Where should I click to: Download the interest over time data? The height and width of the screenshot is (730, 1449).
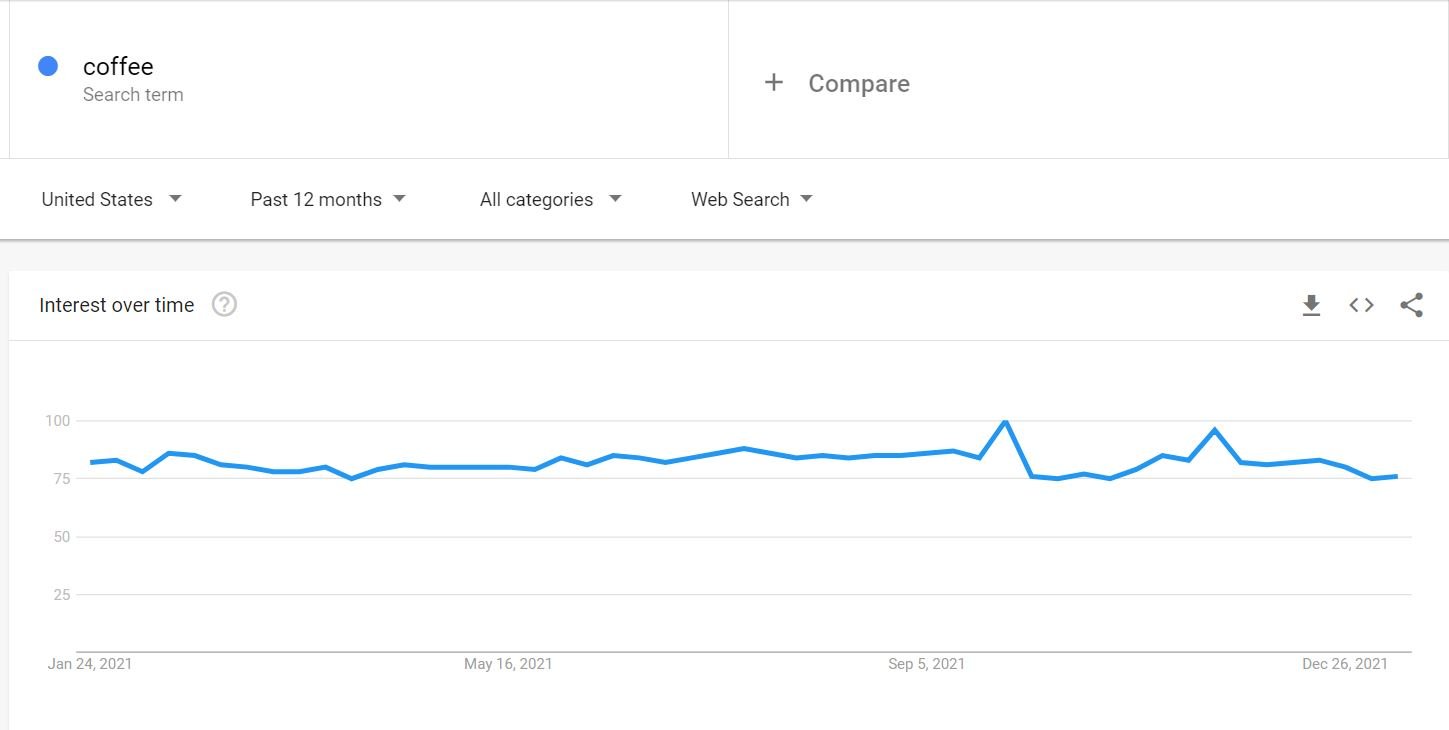coord(1311,306)
